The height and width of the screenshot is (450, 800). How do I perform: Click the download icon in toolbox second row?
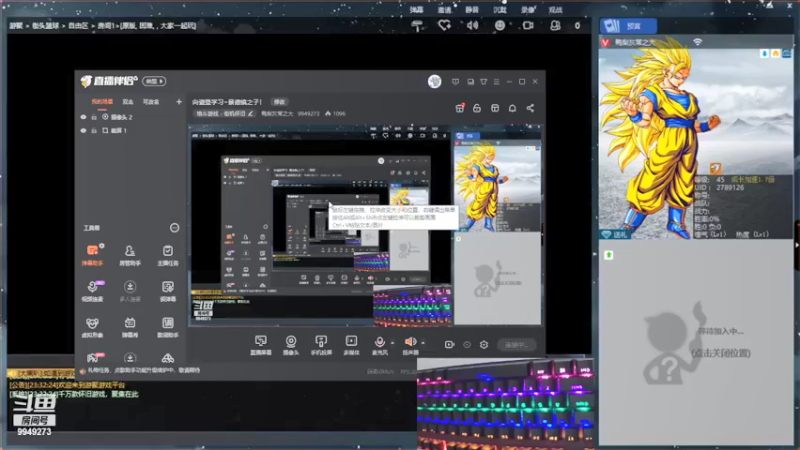(x=130, y=291)
